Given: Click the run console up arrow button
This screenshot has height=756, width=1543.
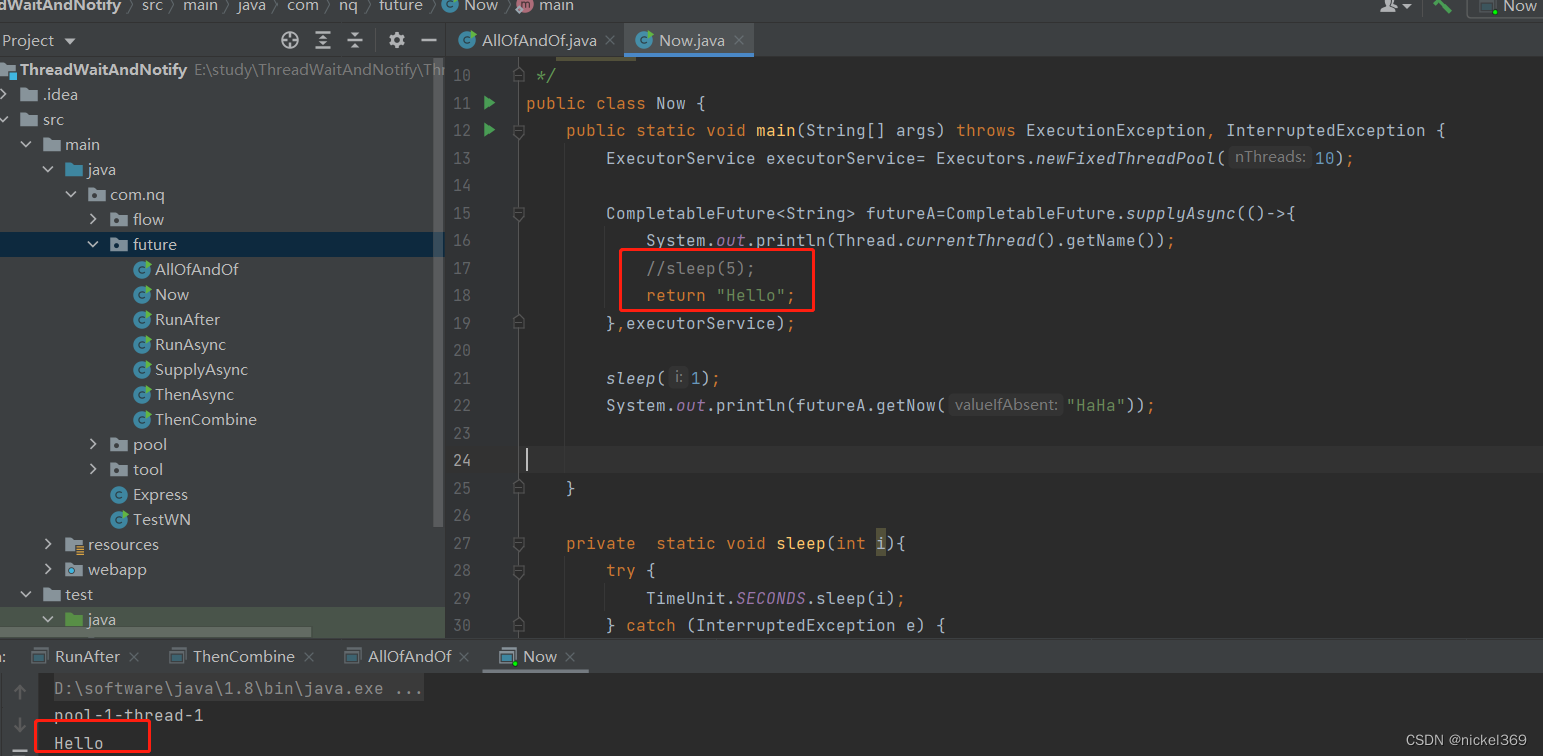Looking at the screenshot, I should (20, 691).
